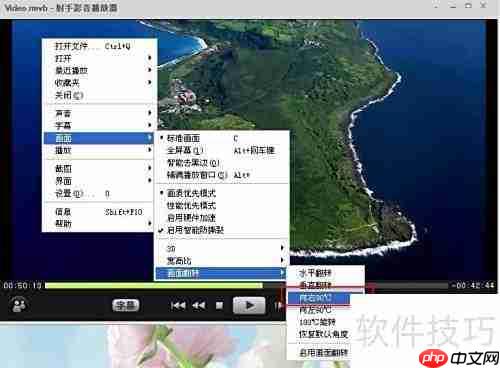Click the skip-to-previous track button

[178, 305]
